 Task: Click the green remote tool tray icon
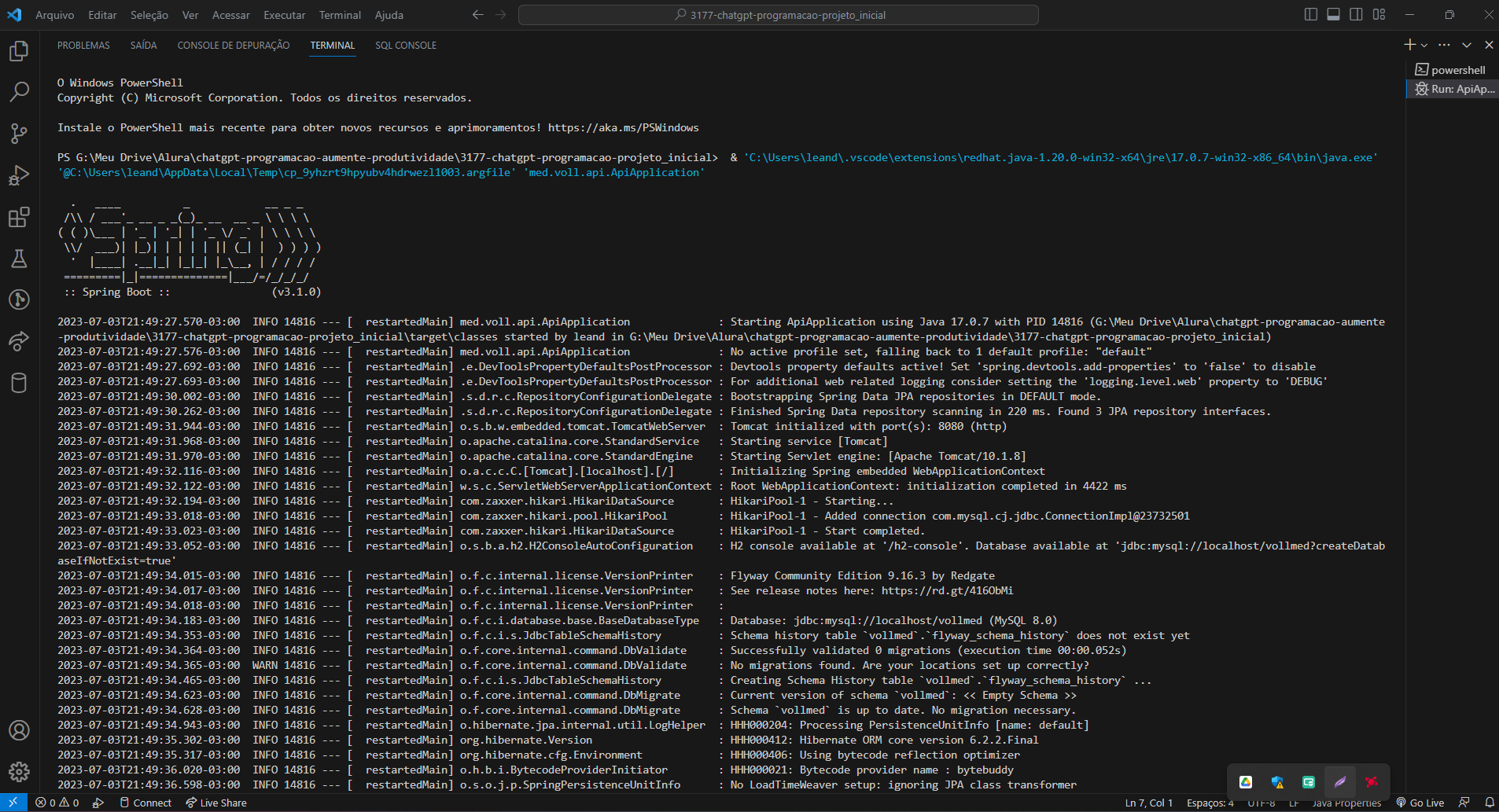pyautogui.click(x=1309, y=781)
